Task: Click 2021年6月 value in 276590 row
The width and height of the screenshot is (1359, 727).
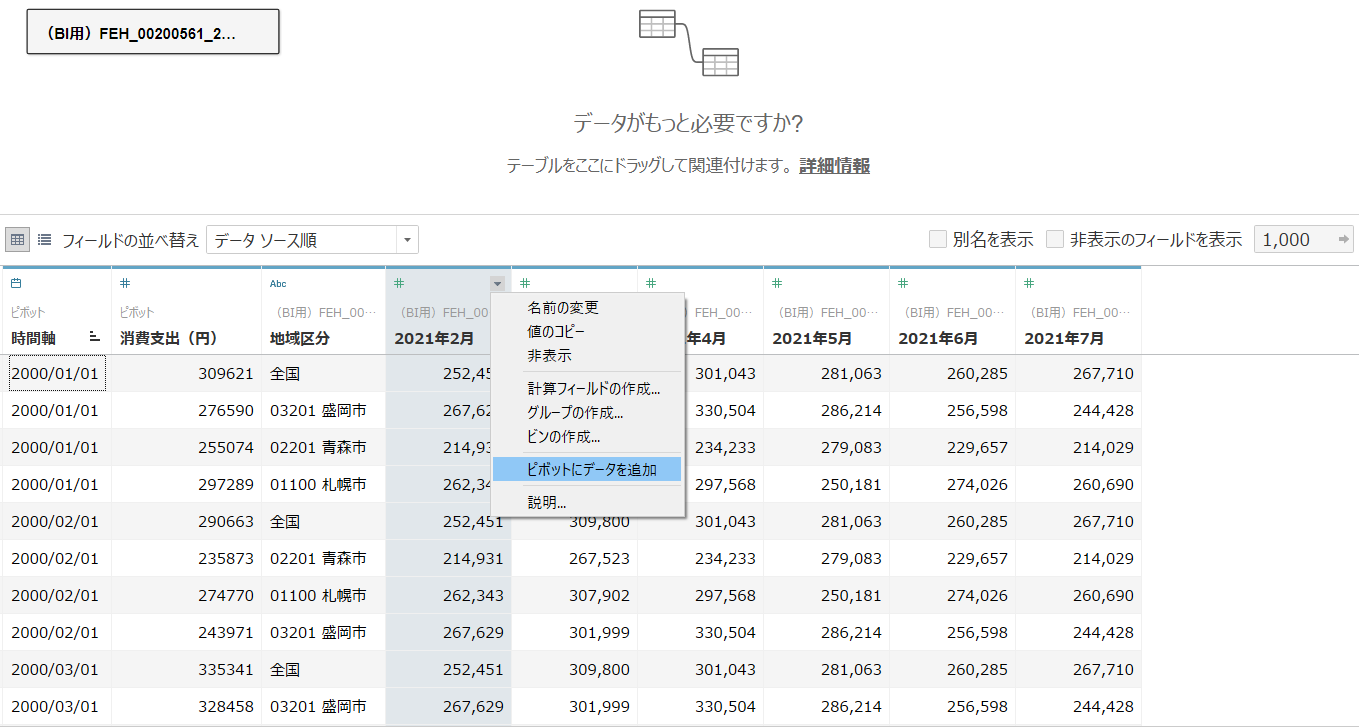Action: coord(977,411)
